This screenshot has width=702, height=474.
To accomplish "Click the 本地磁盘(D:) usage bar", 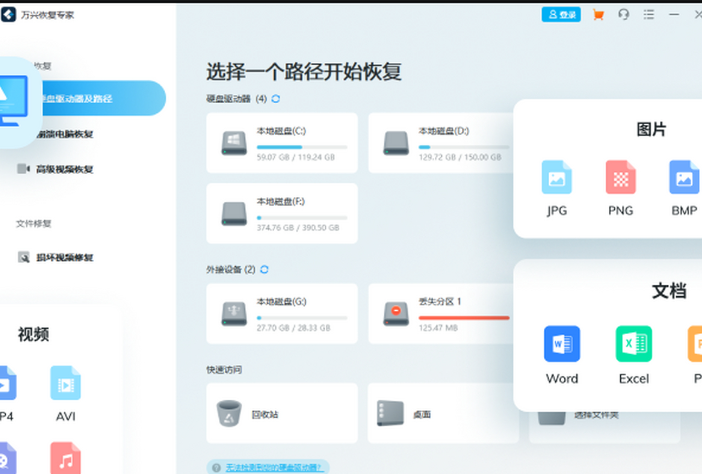I will tap(464, 147).
